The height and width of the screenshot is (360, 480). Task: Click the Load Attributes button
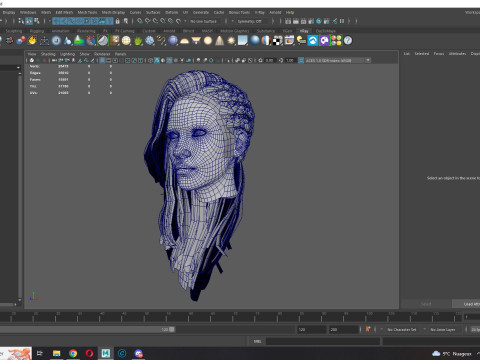pos(466,304)
